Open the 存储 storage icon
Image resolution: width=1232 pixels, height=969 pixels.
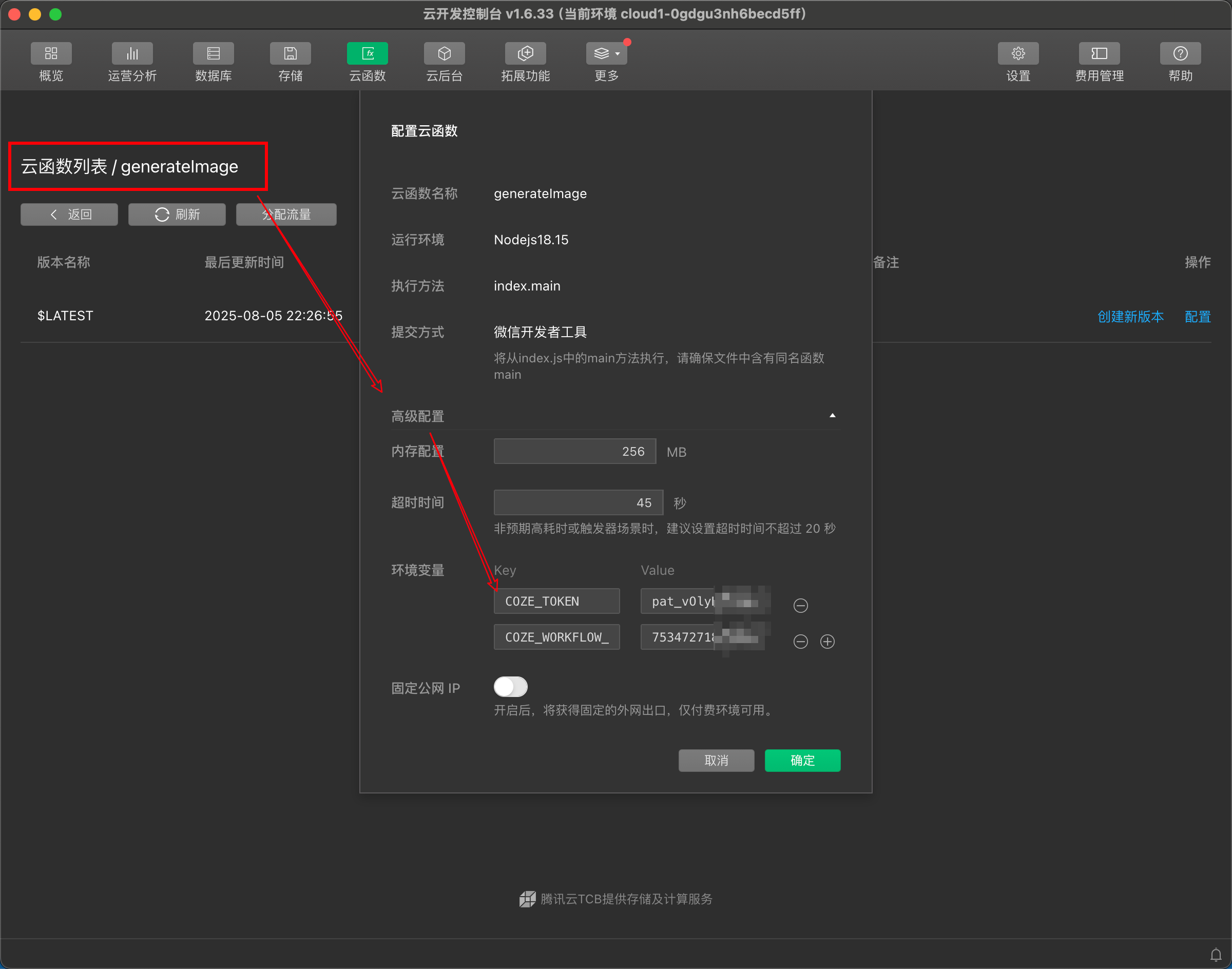point(290,54)
